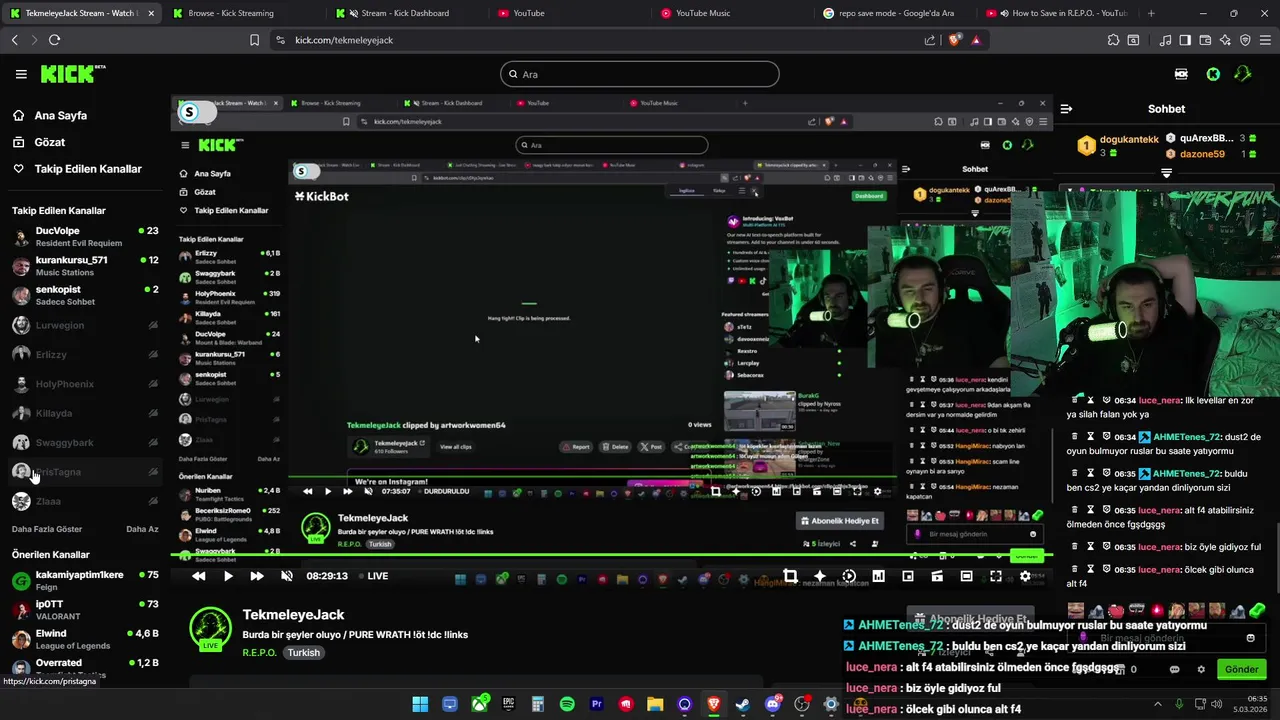Open the stream camera icon in Kick's header
Viewport: 1280px width, 720px height.
[x=1181, y=74]
